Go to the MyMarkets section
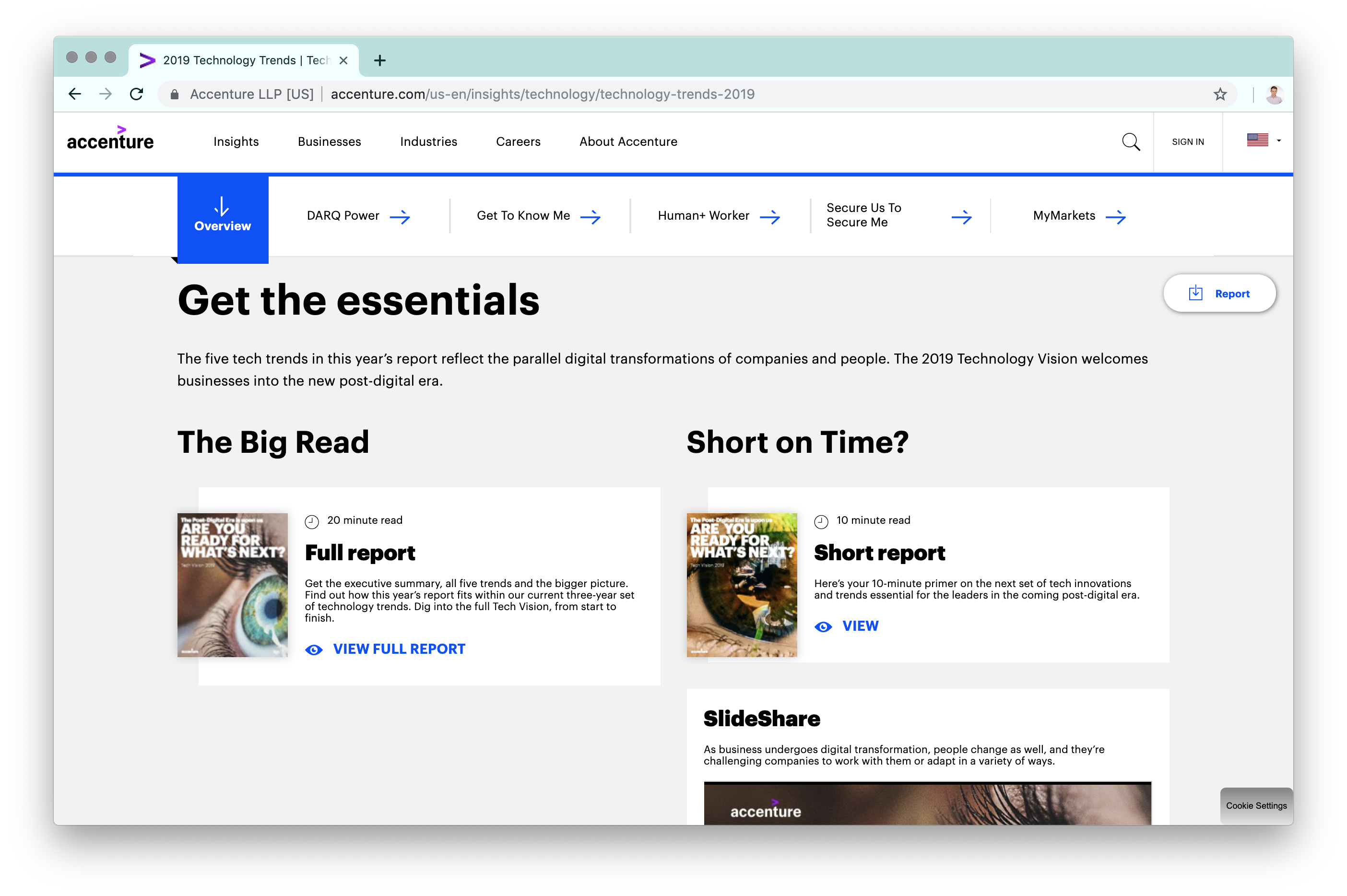This screenshot has width=1347, height=896. 1063,215
